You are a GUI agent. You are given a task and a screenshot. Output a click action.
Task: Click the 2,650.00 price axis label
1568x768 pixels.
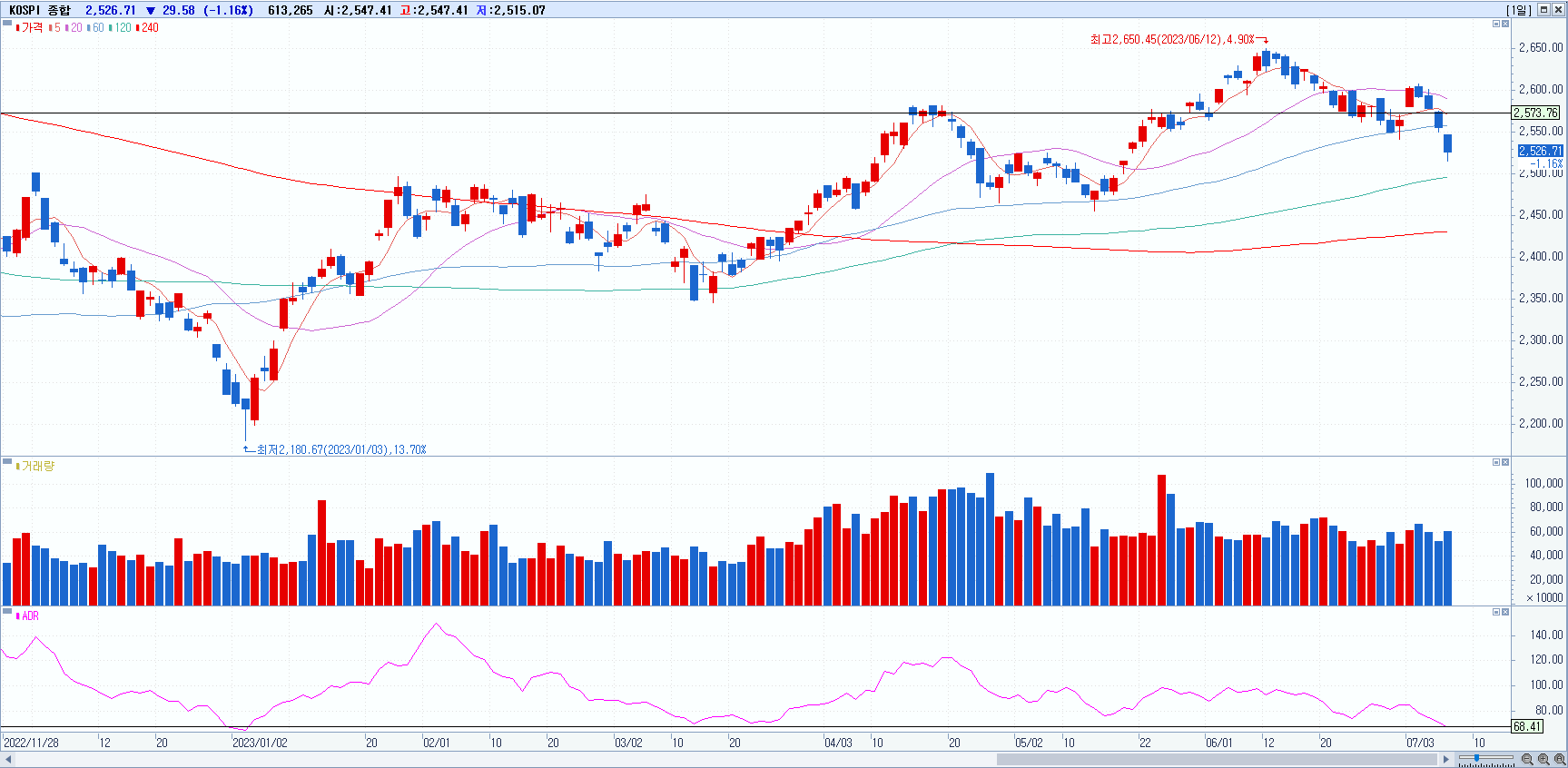click(1541, 47)
